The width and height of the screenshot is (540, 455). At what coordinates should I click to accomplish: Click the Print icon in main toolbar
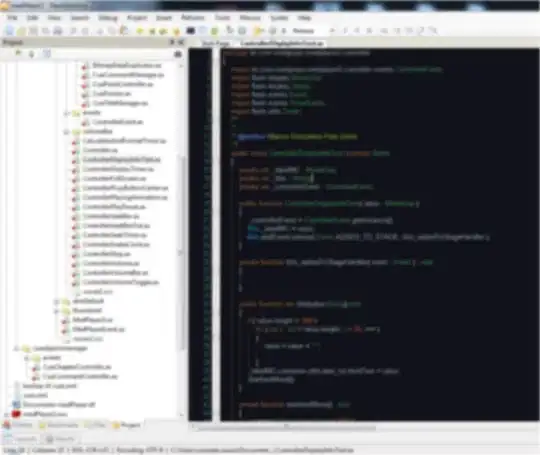click(x=58, y=31)
